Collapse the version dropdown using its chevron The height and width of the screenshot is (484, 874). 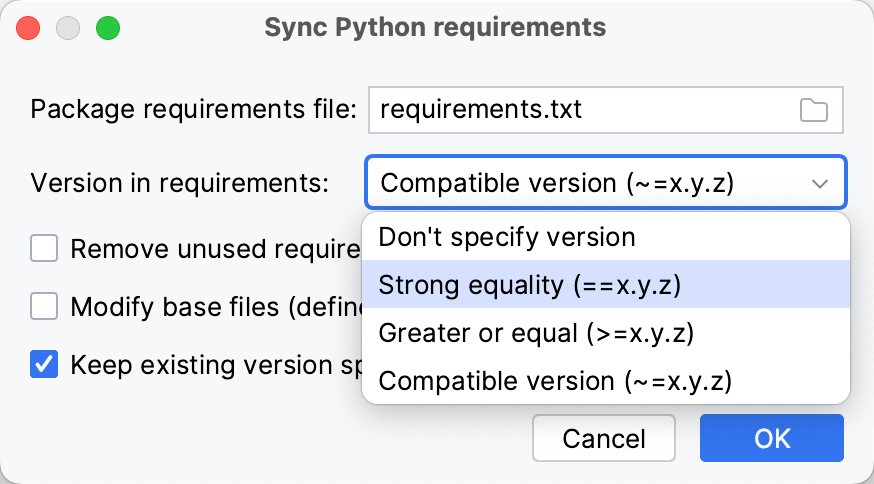coord(820,184)
